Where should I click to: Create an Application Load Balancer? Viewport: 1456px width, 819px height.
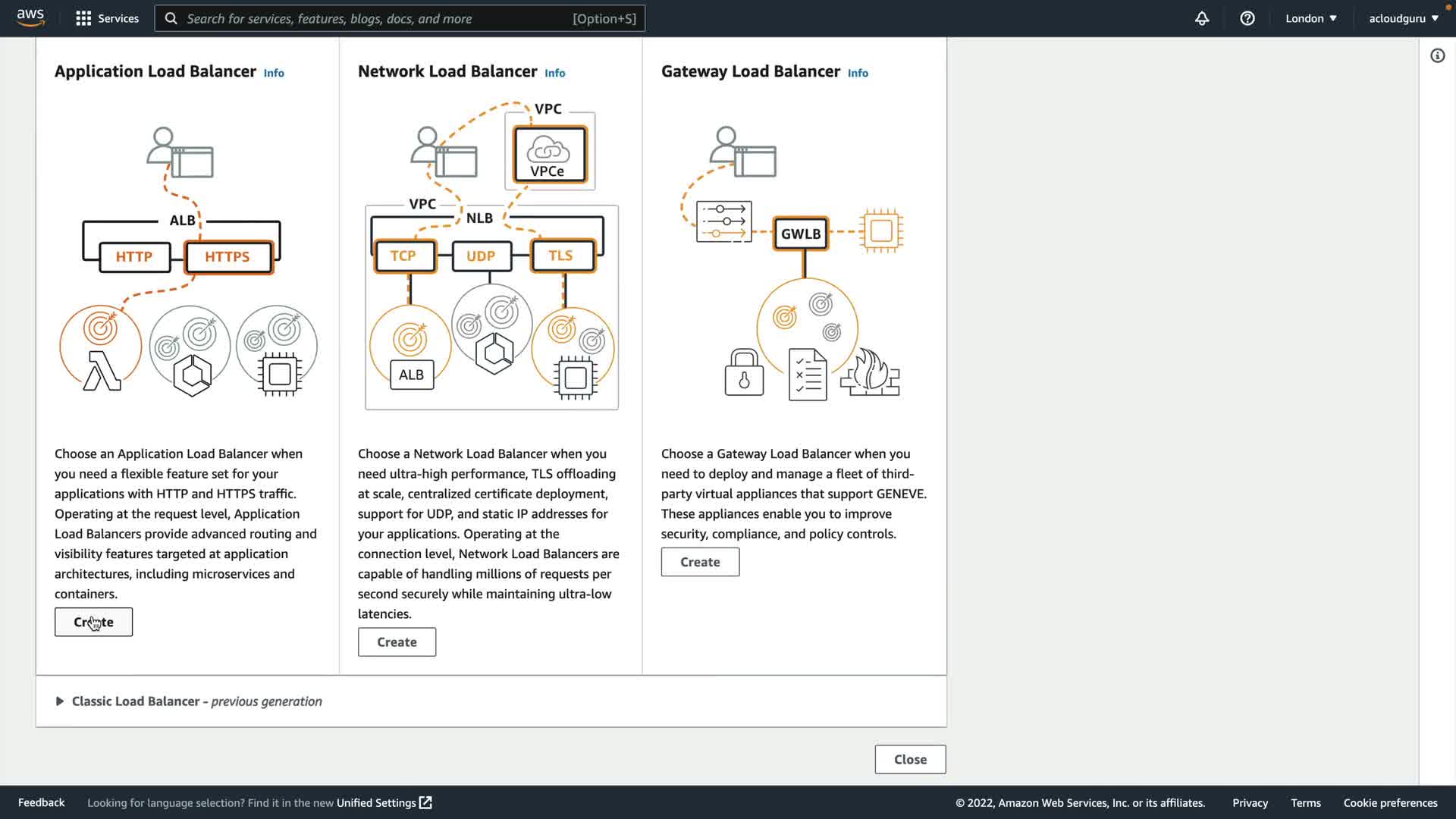tap(93, 622)
